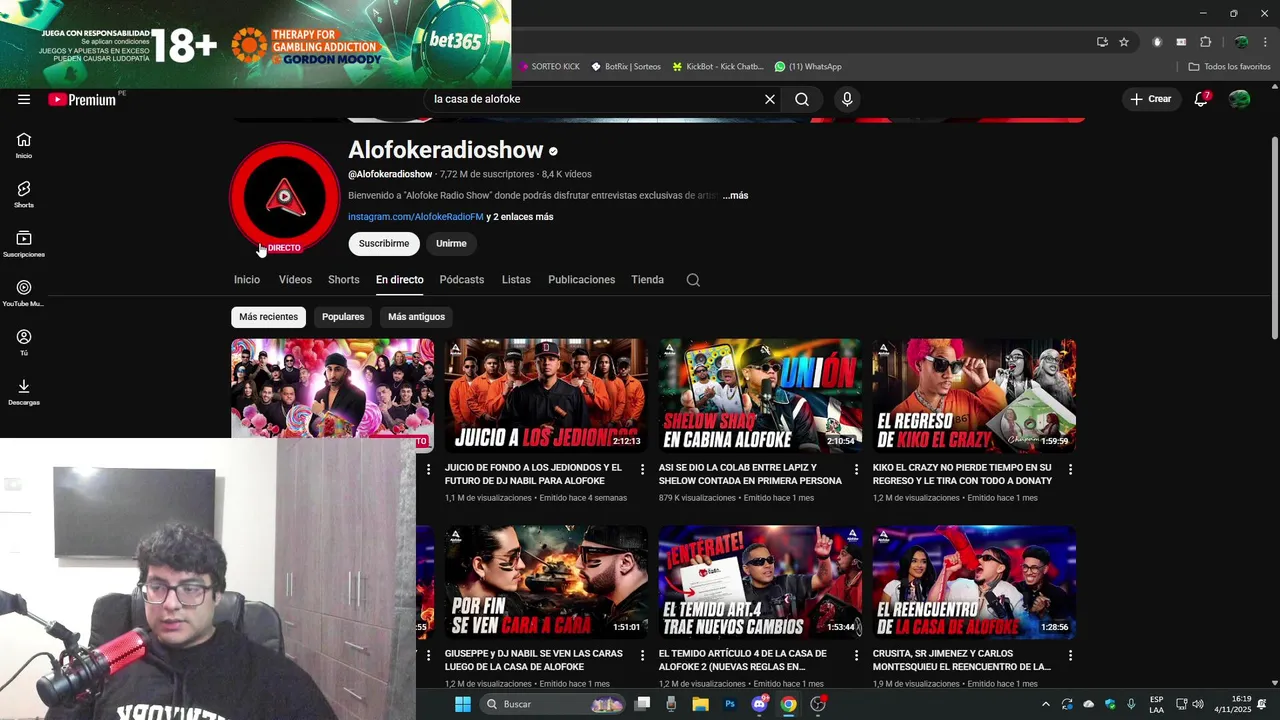The image size is (1280, 720).
Task: Switch to the Vídeos tab
Action: (x=295, y=280)
